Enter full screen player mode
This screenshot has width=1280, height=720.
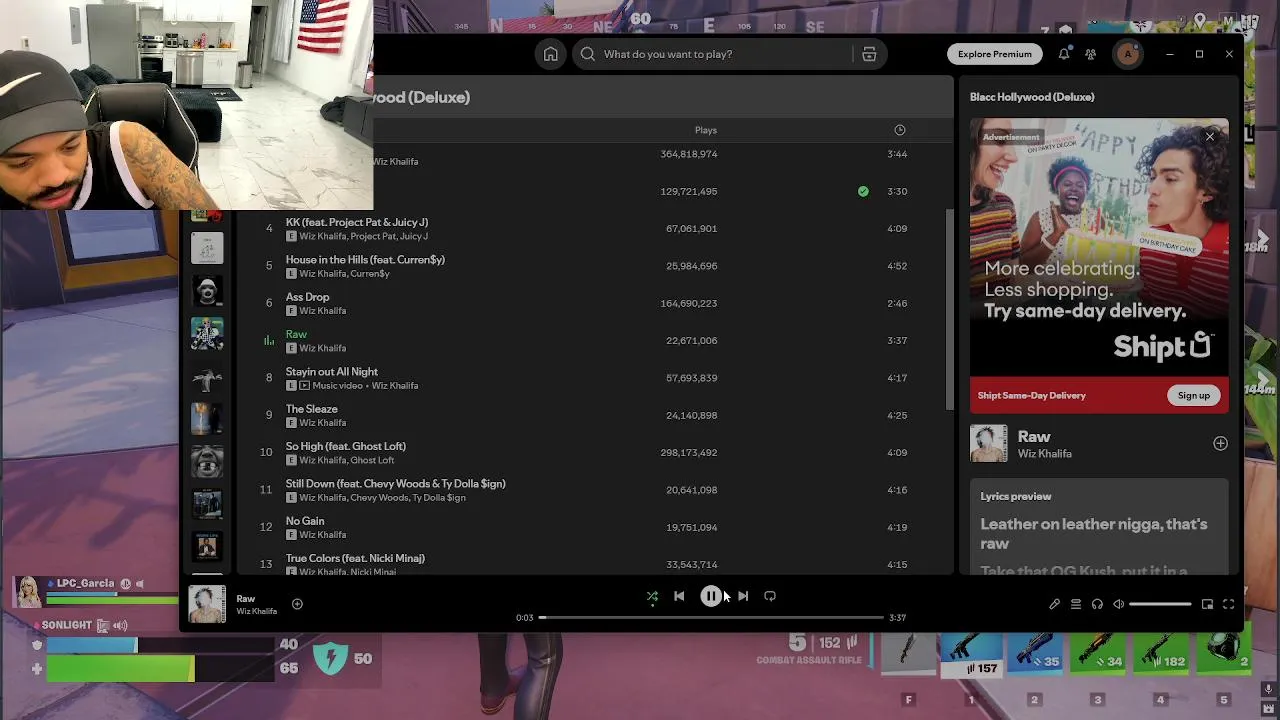pos(1228,604)
